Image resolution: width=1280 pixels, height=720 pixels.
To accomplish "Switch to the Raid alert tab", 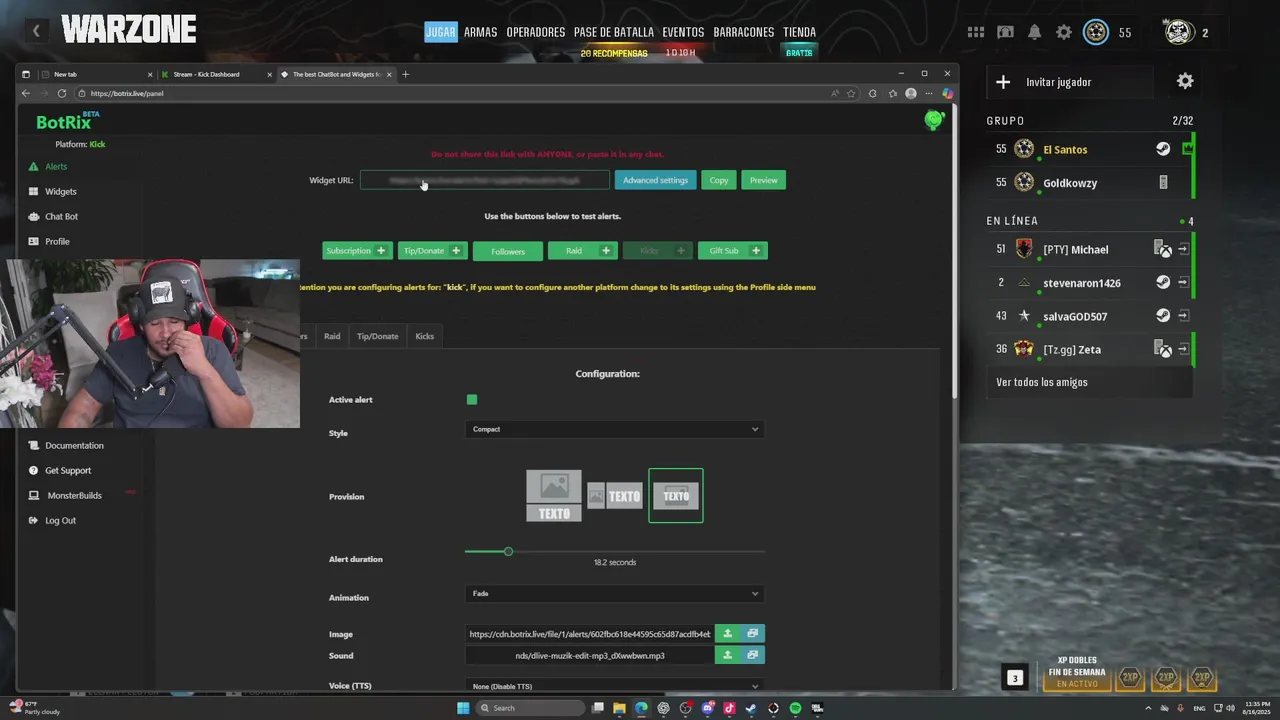I will click(x=332, y=336).
